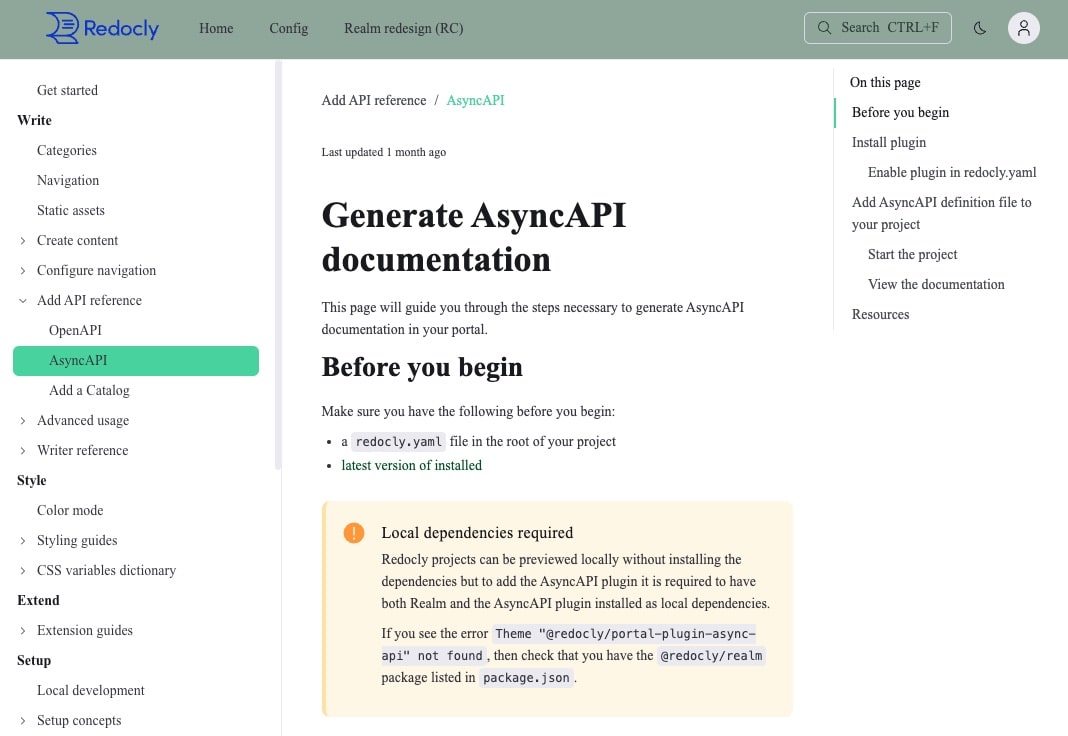The width and height of the screenshot is (1068, 736).
Task: Open Categories page in sidebar
Action: [x=67, y=150]
